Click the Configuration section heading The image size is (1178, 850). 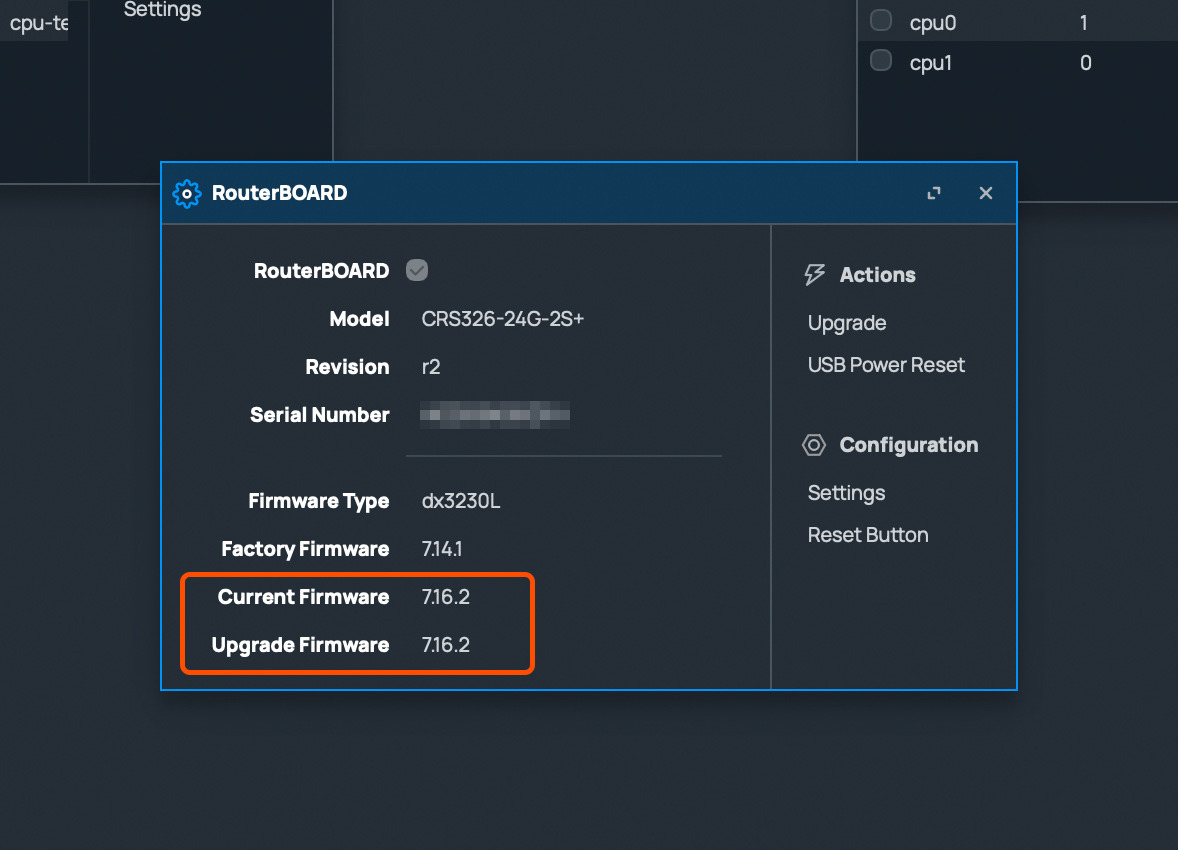[908, 445]
